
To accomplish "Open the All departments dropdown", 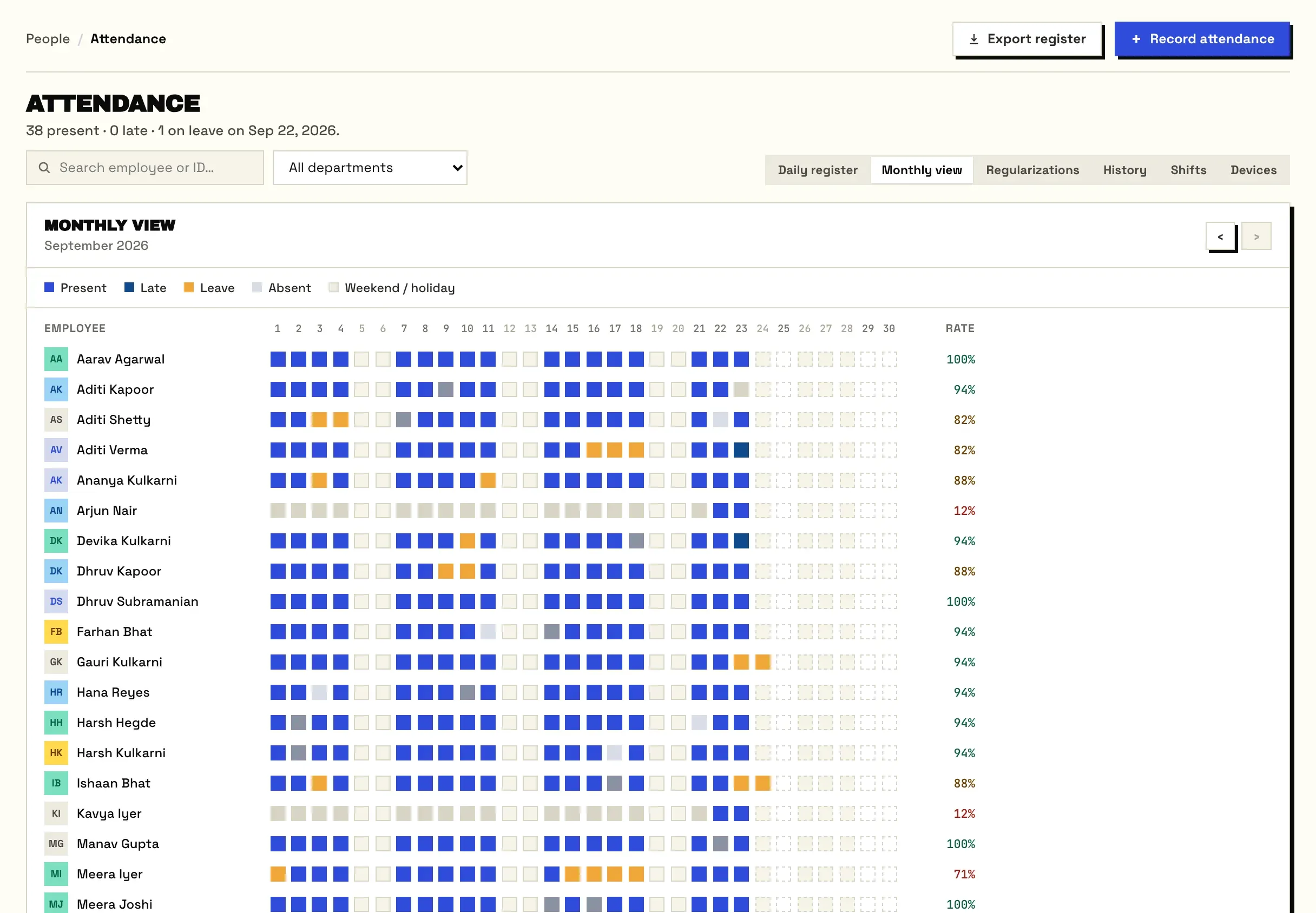I will tap(370, 168).
